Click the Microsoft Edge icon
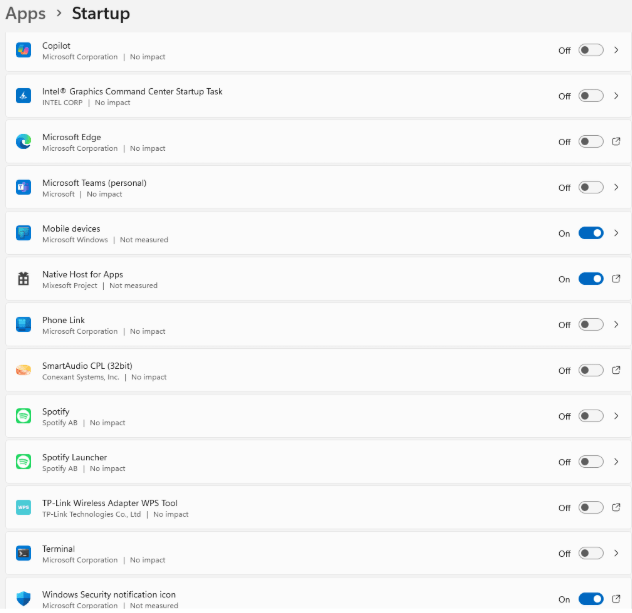Screen dimensions: 632x613 (24, 142)
